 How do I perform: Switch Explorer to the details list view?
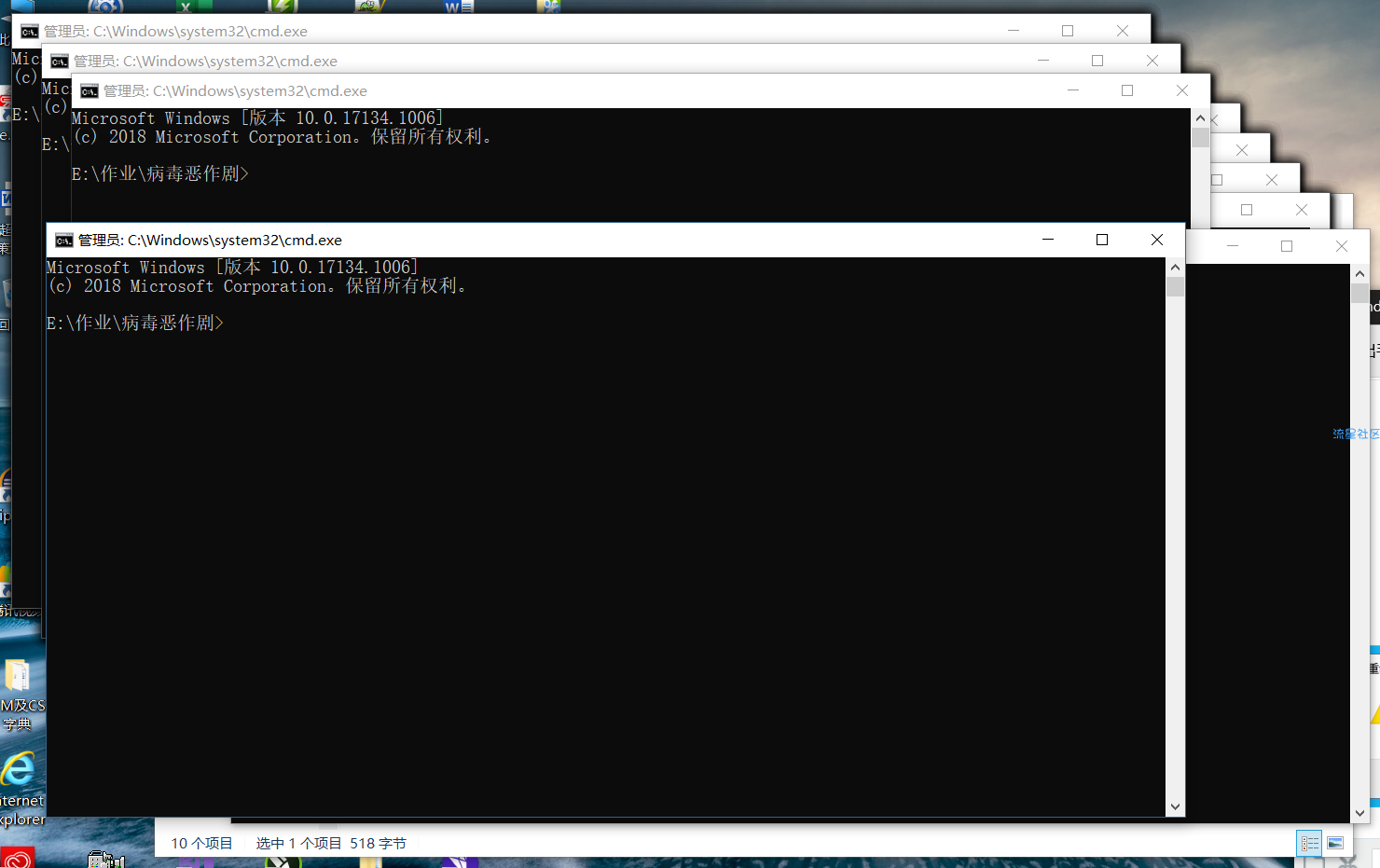[x=1309, y=843]
